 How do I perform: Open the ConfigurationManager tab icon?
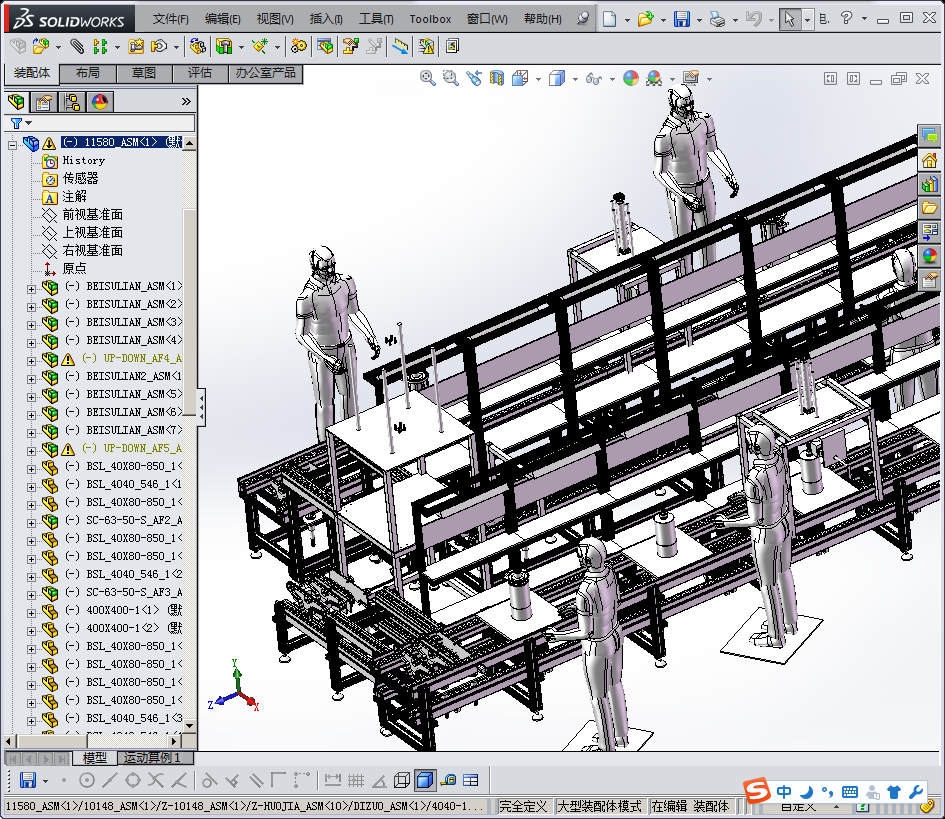click(72, 101)
